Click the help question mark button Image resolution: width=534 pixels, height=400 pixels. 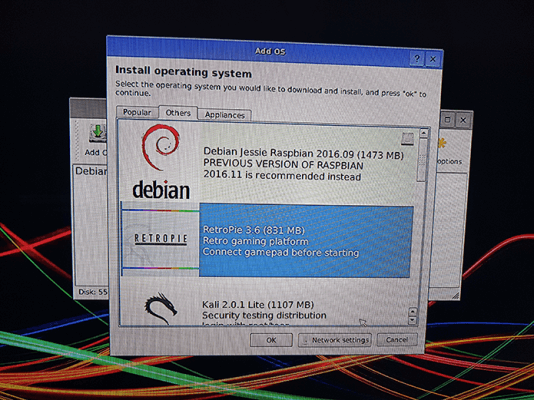click(x=417, y=59)
